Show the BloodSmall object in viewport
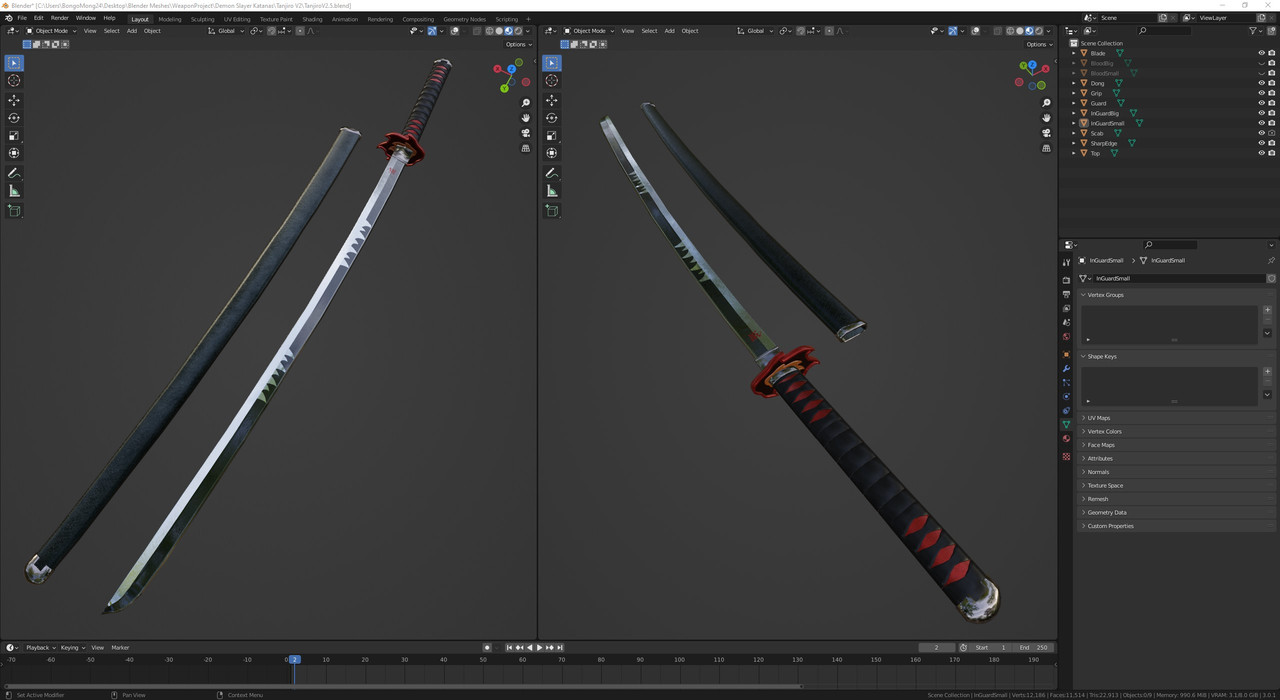This screenshot has width=1280, height=700. (x=1261, y=73)
